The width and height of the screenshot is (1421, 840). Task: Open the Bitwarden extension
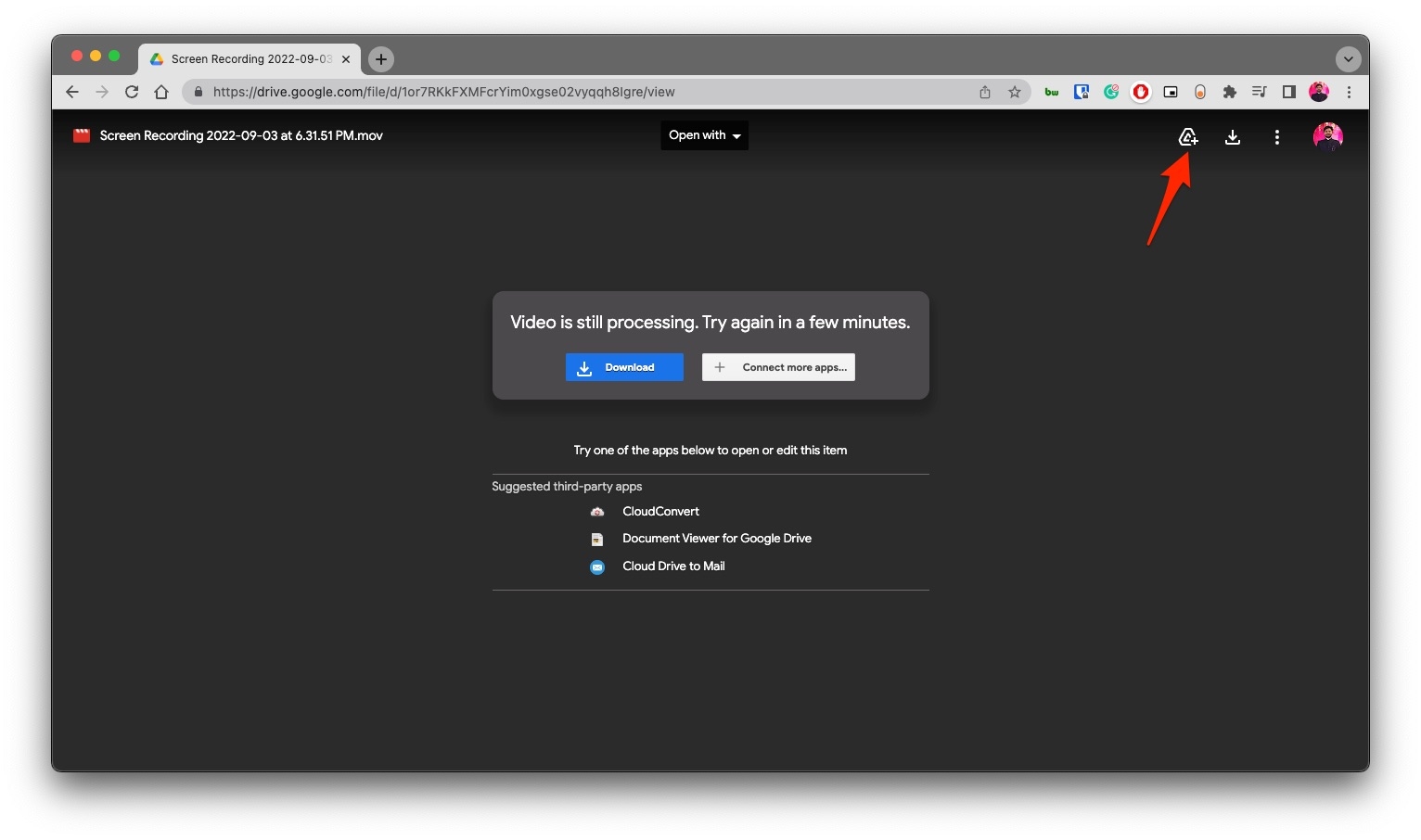[x=1051, y=92]
